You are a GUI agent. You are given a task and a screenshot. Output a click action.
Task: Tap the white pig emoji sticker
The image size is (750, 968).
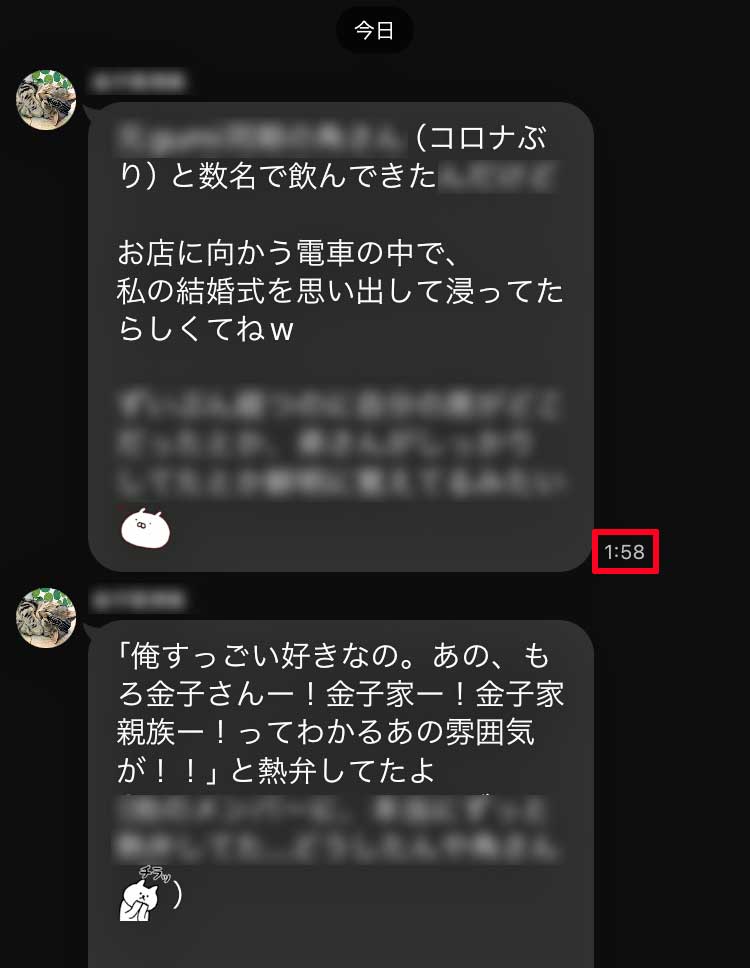pyautogui.click(x=146, y=528)
